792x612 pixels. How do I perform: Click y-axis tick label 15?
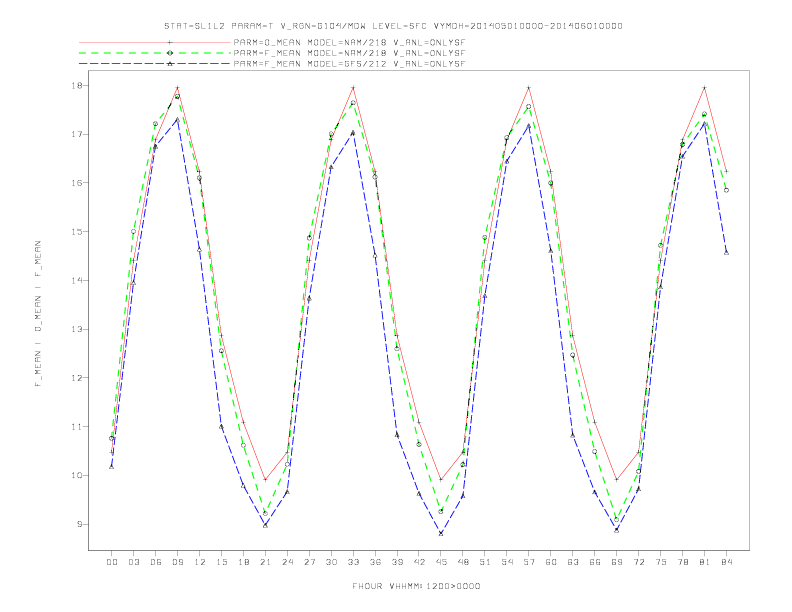[x=77, y=232]
